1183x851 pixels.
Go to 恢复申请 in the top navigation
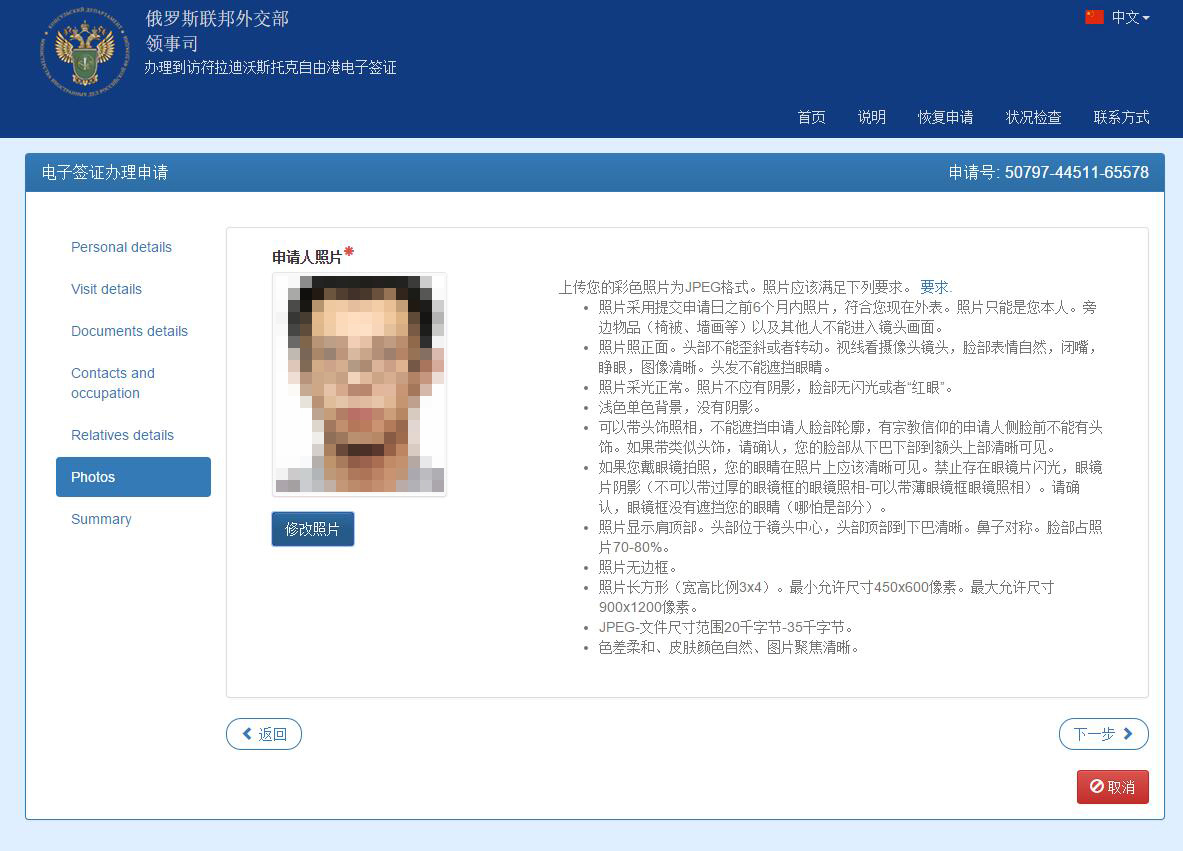945,117
